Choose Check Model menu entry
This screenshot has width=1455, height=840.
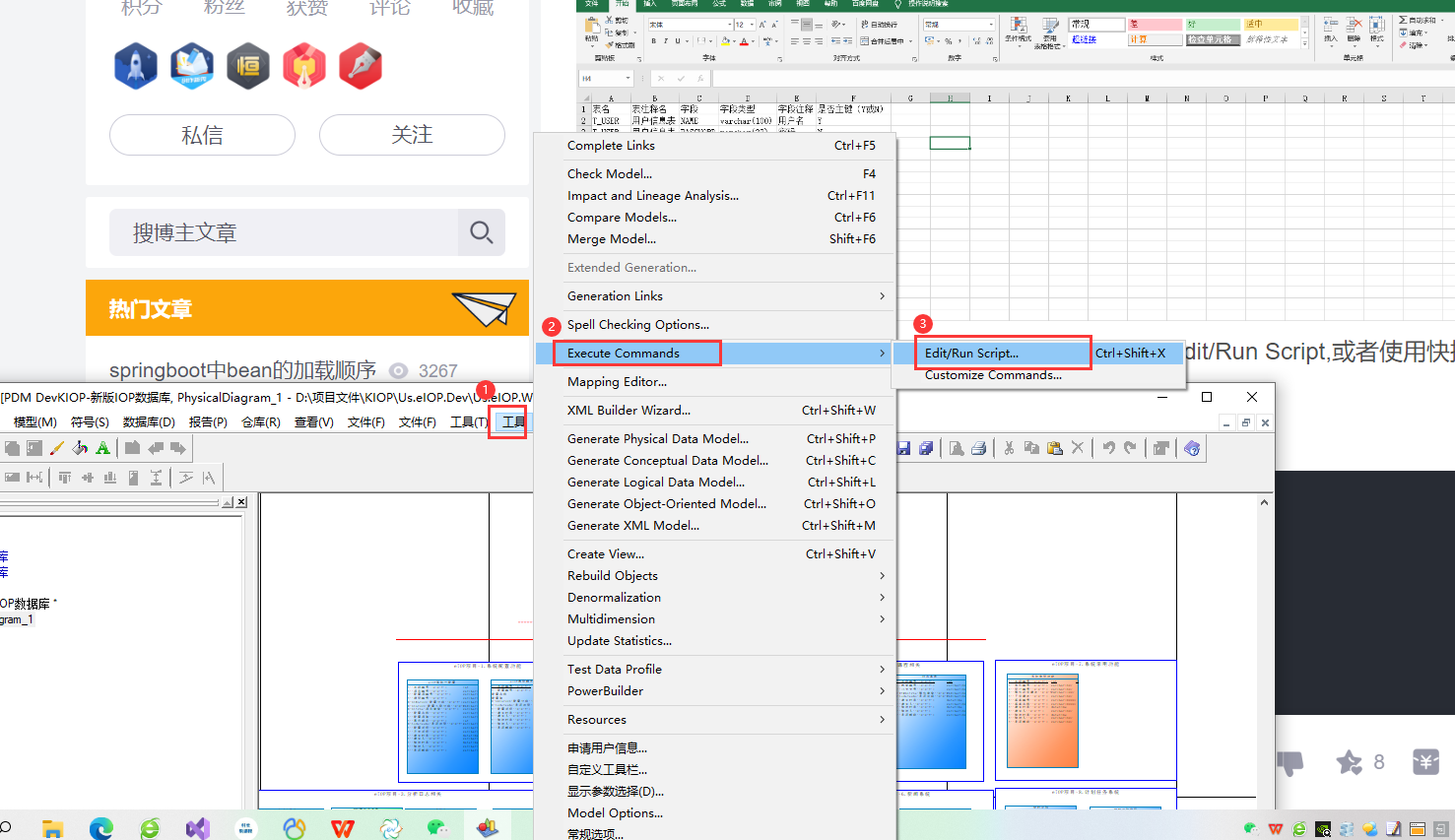tap(610, 173)
